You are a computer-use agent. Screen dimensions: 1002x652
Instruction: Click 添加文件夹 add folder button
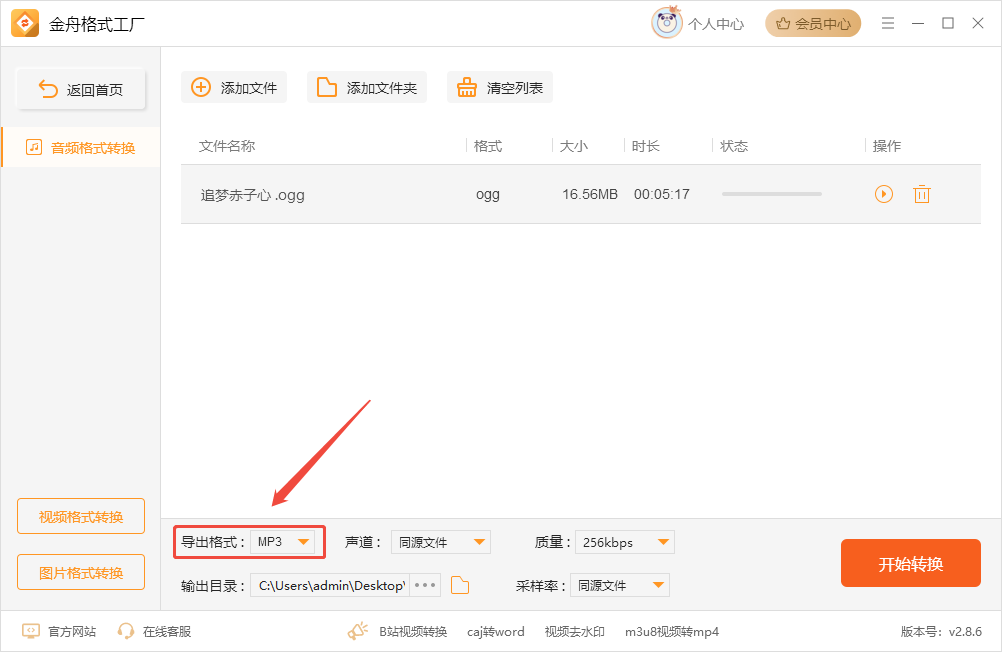point(367,88)
